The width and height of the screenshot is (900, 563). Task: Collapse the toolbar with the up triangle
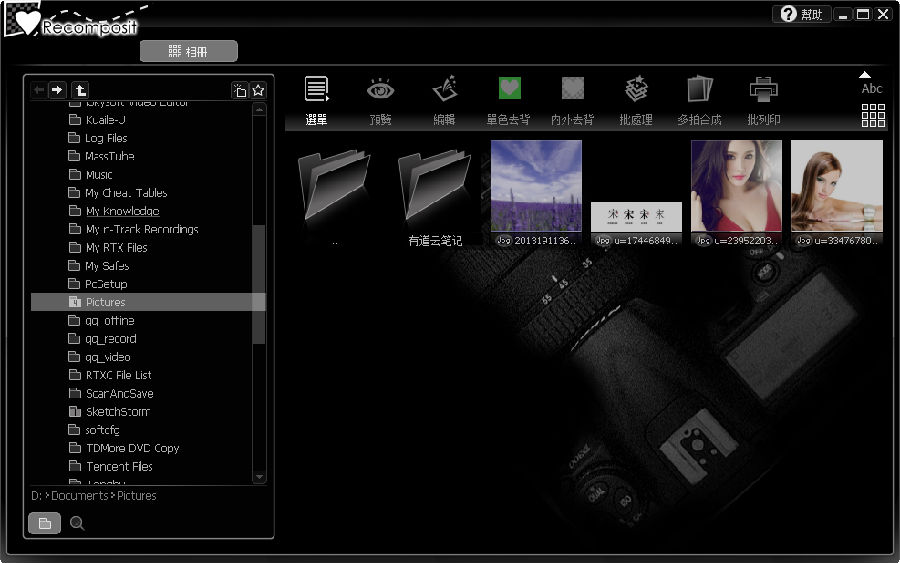pyautogui.click(x=864, y=75)
